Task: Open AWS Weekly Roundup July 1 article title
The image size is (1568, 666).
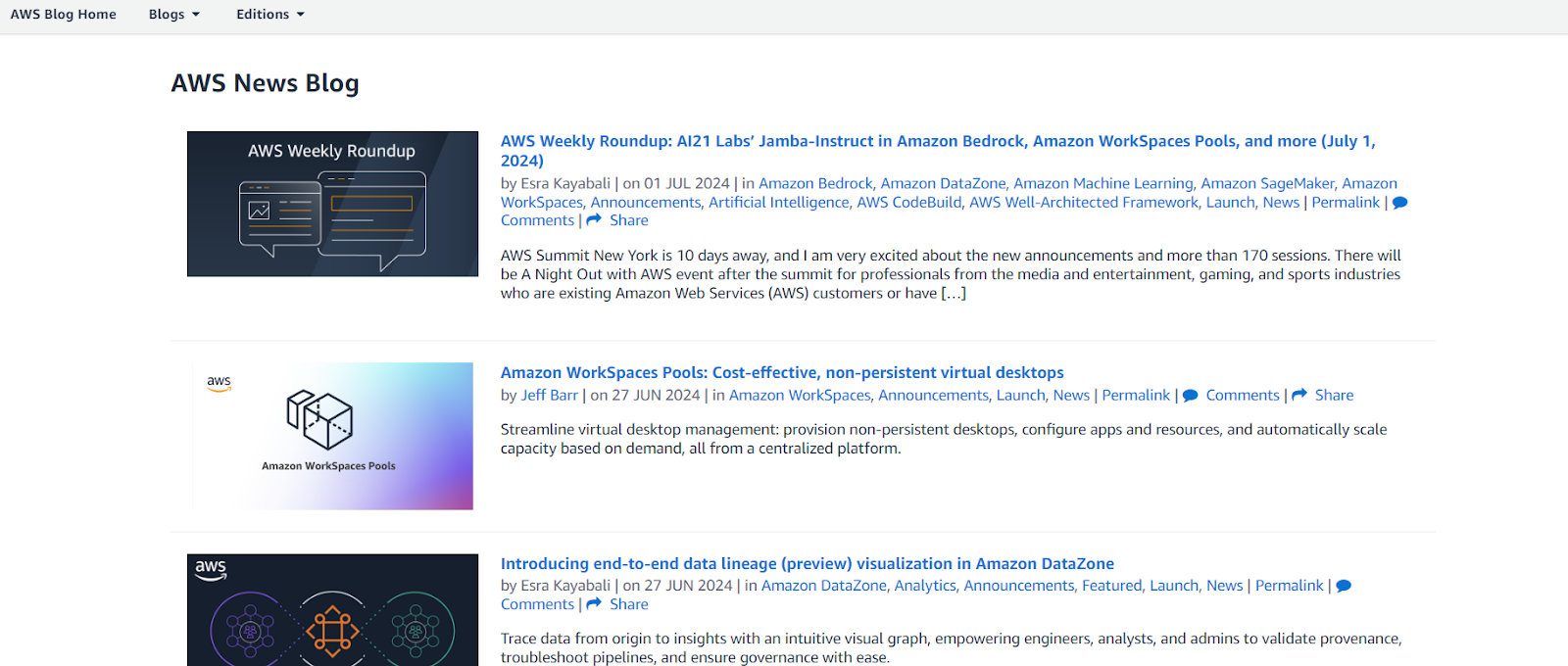Action: [x=938, y=151]
